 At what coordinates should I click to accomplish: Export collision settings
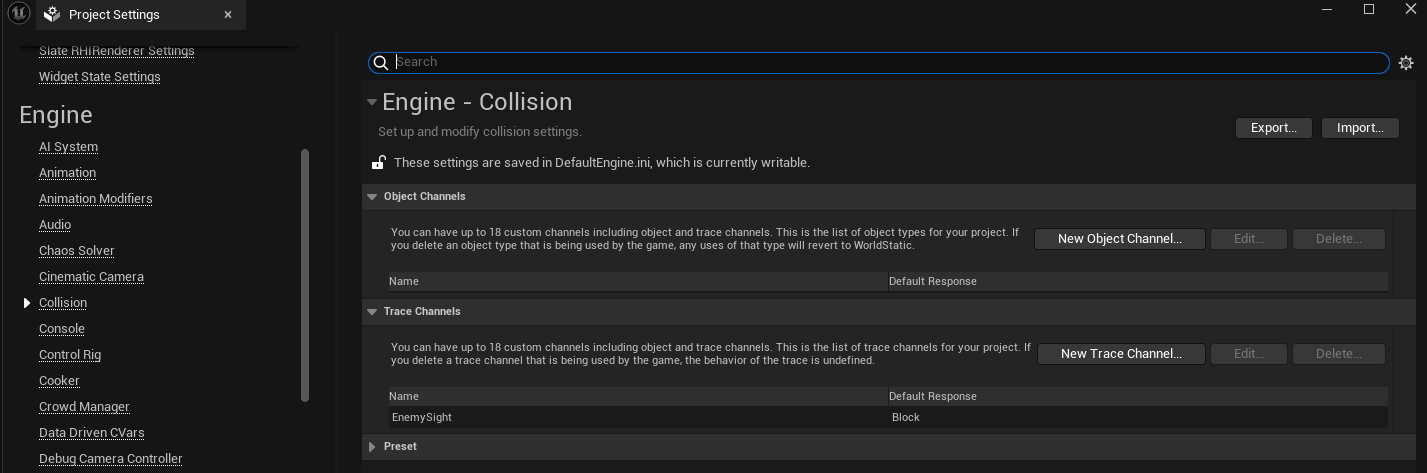1274,128
